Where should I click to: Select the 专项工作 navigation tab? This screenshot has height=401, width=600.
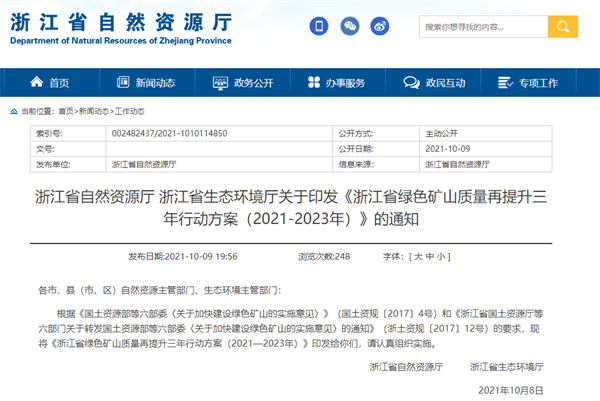[x=538, y=82]
